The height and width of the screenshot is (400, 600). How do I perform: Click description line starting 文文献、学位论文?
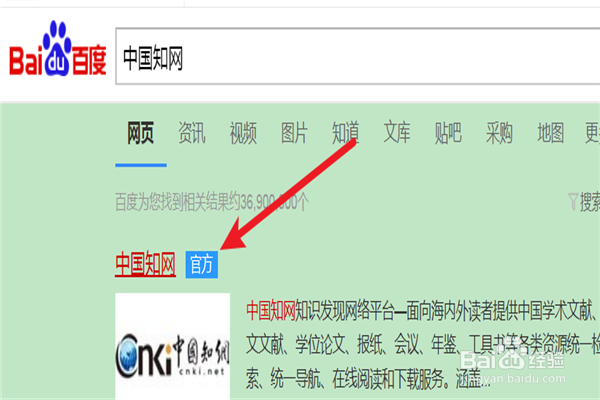pos(423,344)
